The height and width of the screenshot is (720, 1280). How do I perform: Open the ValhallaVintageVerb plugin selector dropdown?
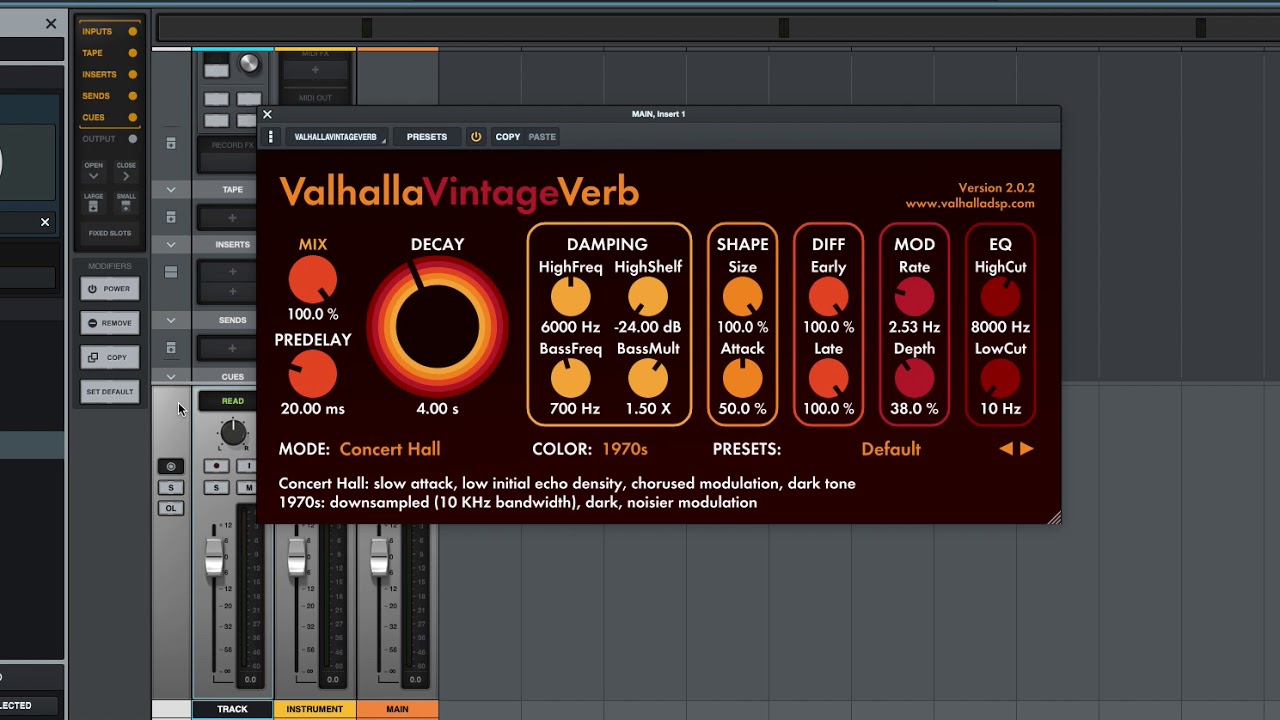point(337,137)
